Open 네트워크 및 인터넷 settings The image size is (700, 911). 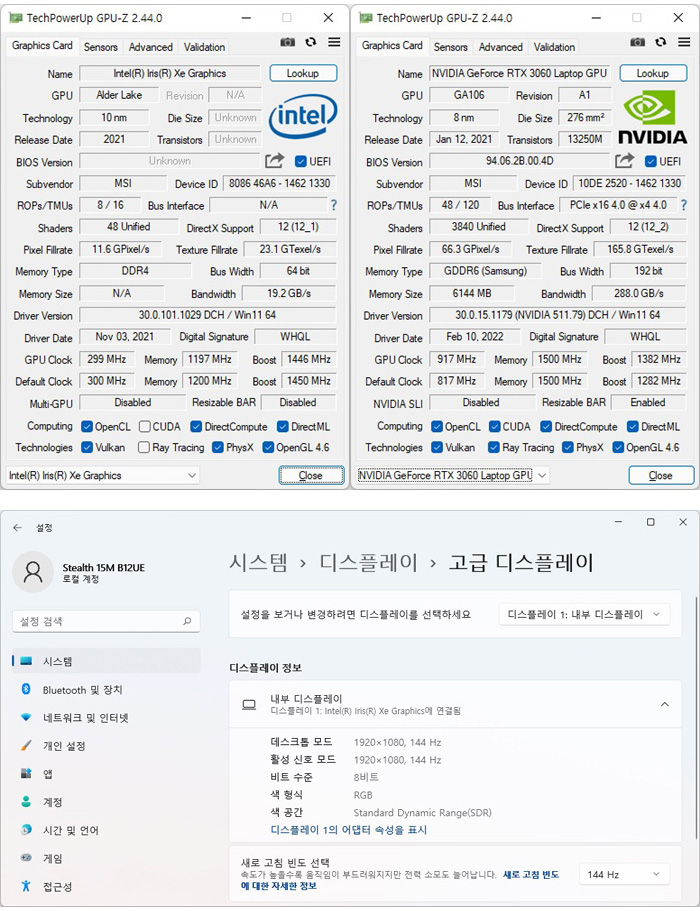106,718
